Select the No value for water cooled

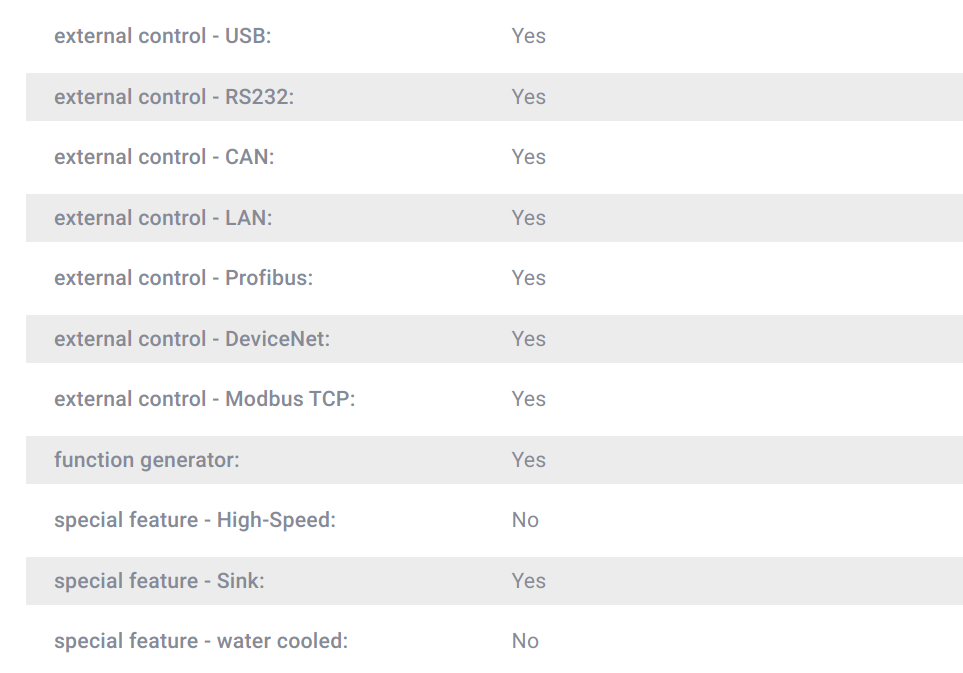tap(525, 641)
